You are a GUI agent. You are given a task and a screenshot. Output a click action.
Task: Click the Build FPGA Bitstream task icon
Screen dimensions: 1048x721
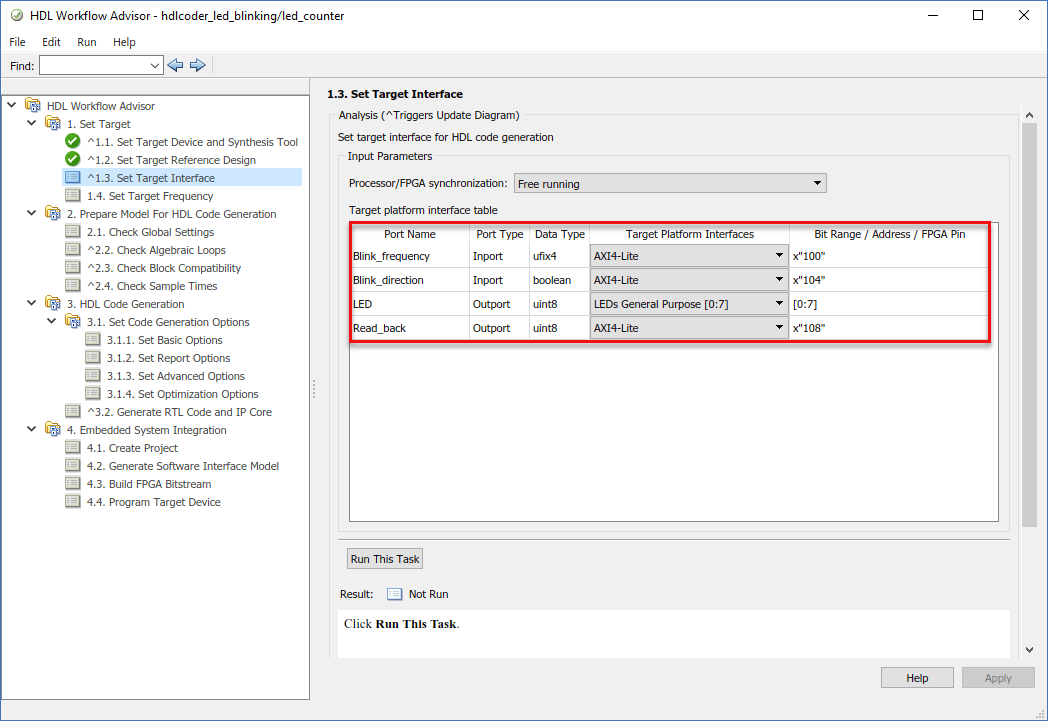72,484
